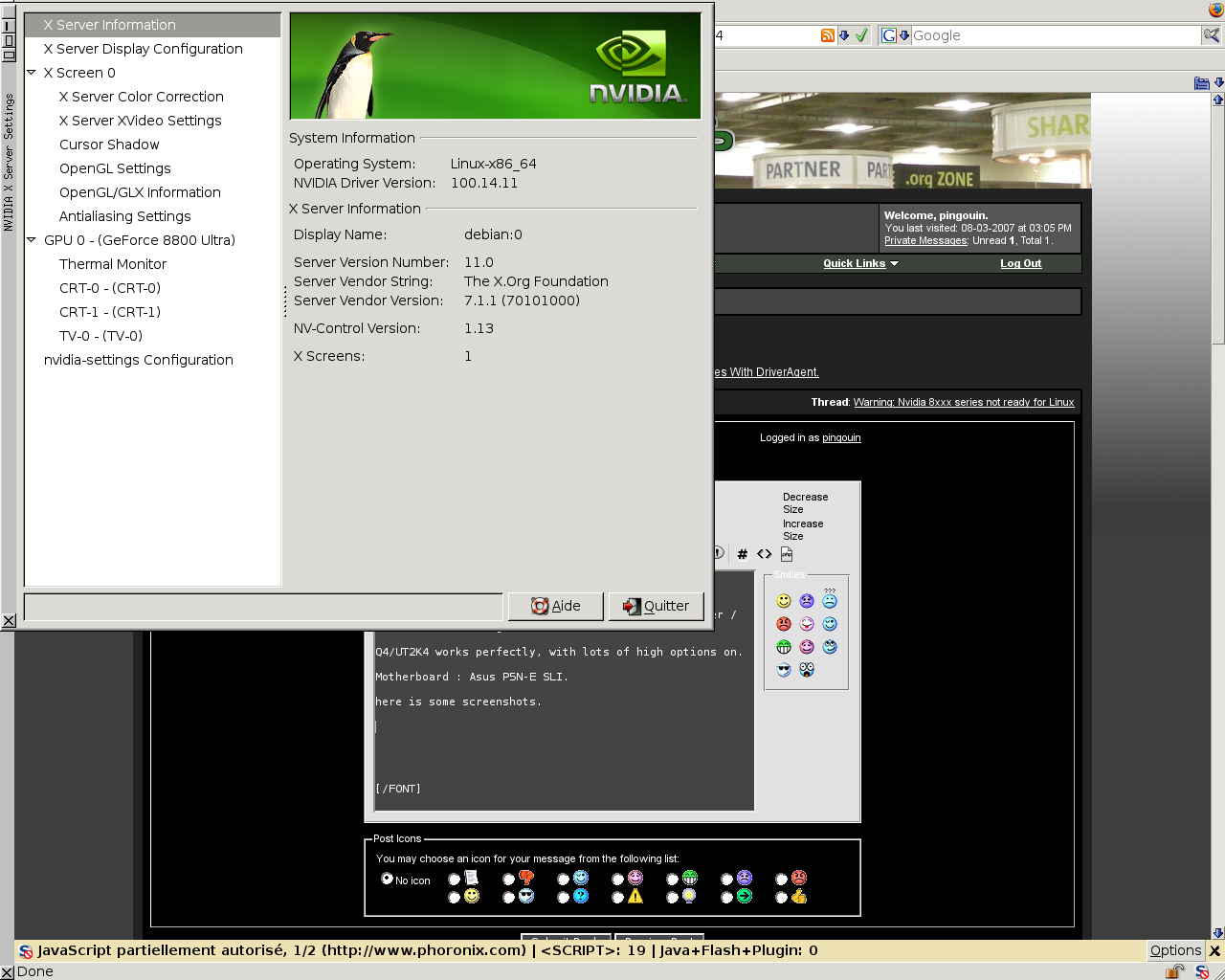1225x980 pixels.
Task: Click the green checkmark Go icon
Action: point(861,35)
